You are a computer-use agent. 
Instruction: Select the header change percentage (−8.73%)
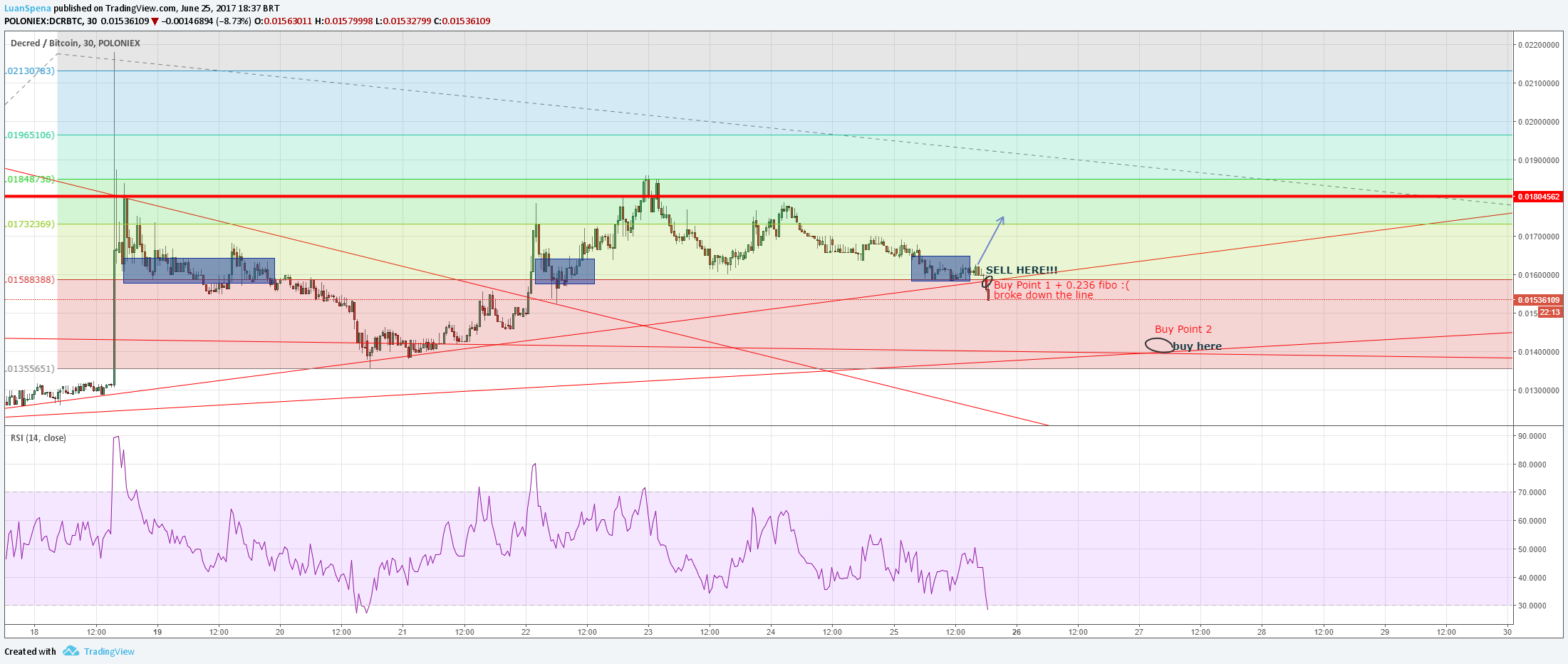[234, 21]
